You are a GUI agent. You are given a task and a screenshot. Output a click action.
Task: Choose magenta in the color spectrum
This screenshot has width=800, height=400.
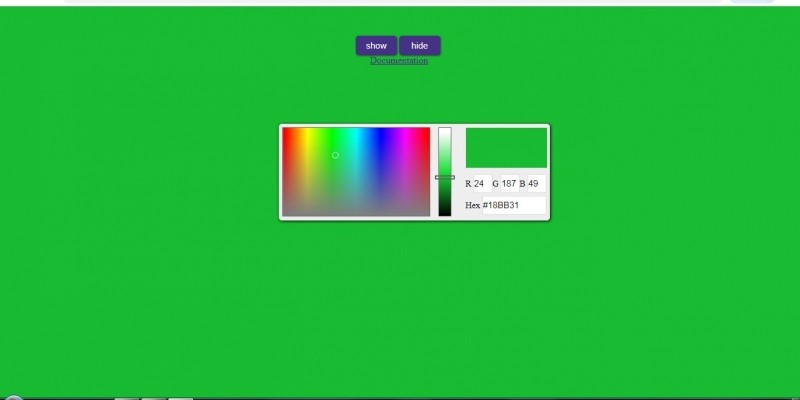tap(405, 131)
